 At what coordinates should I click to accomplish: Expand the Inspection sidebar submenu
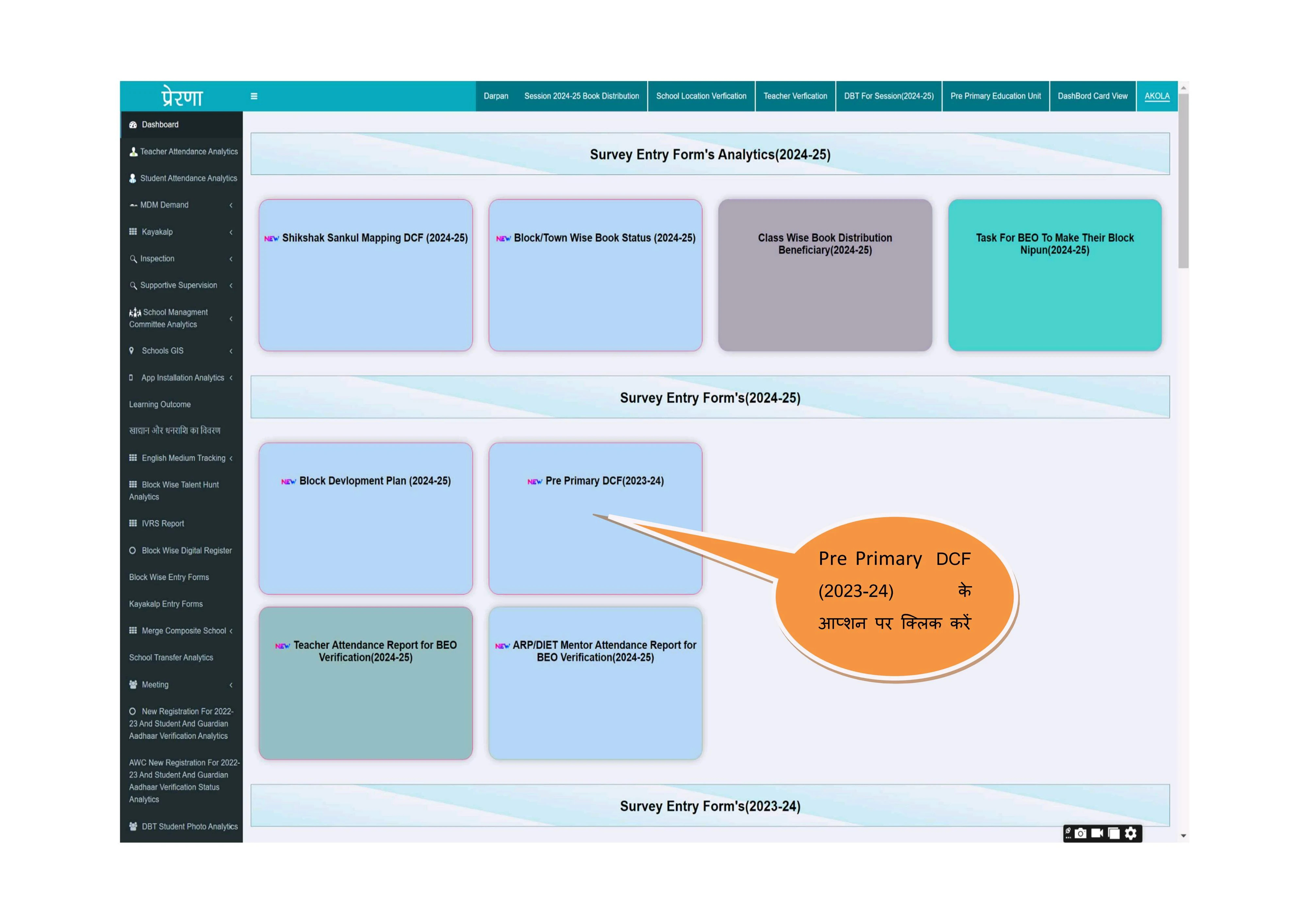tap(231, 258)
